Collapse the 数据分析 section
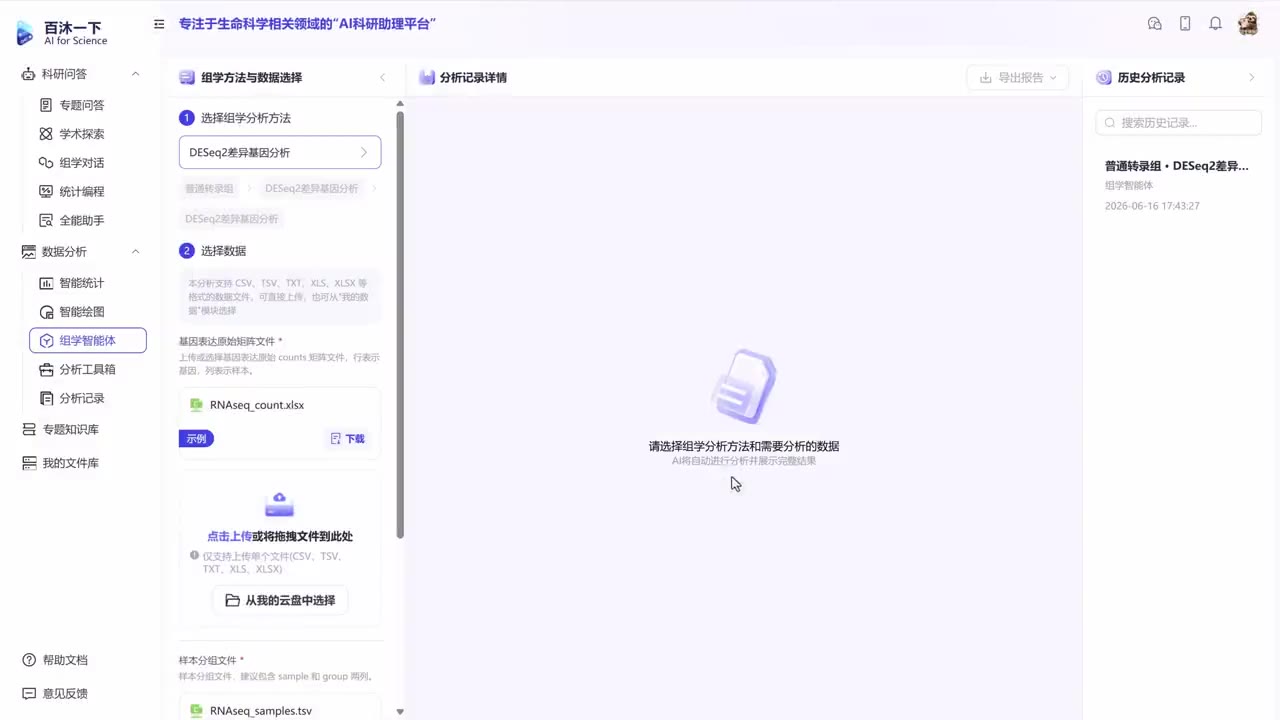This screenshot has width=1280, height=720. tap(136, 252)
